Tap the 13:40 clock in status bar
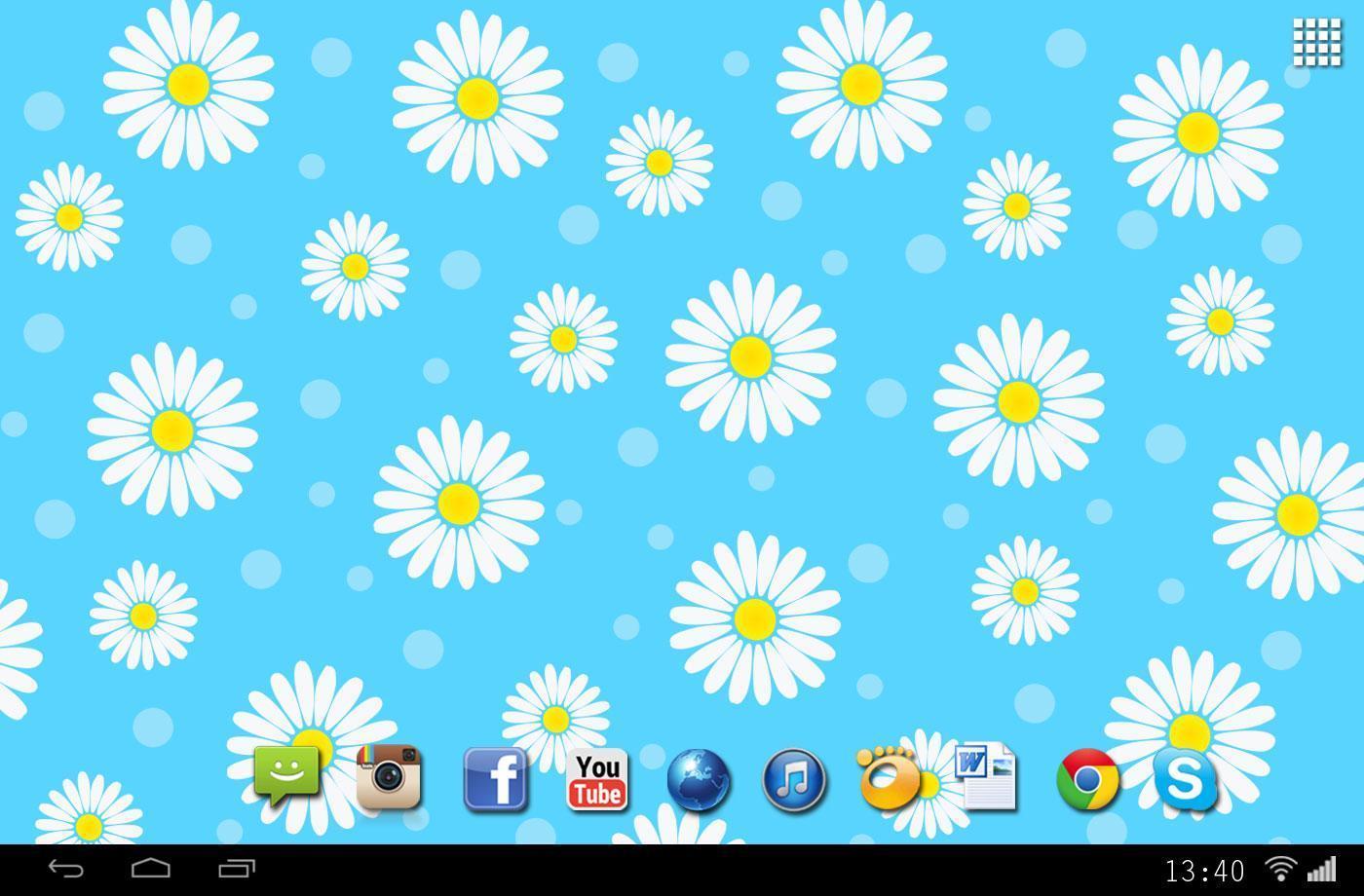 (1204, 871)
